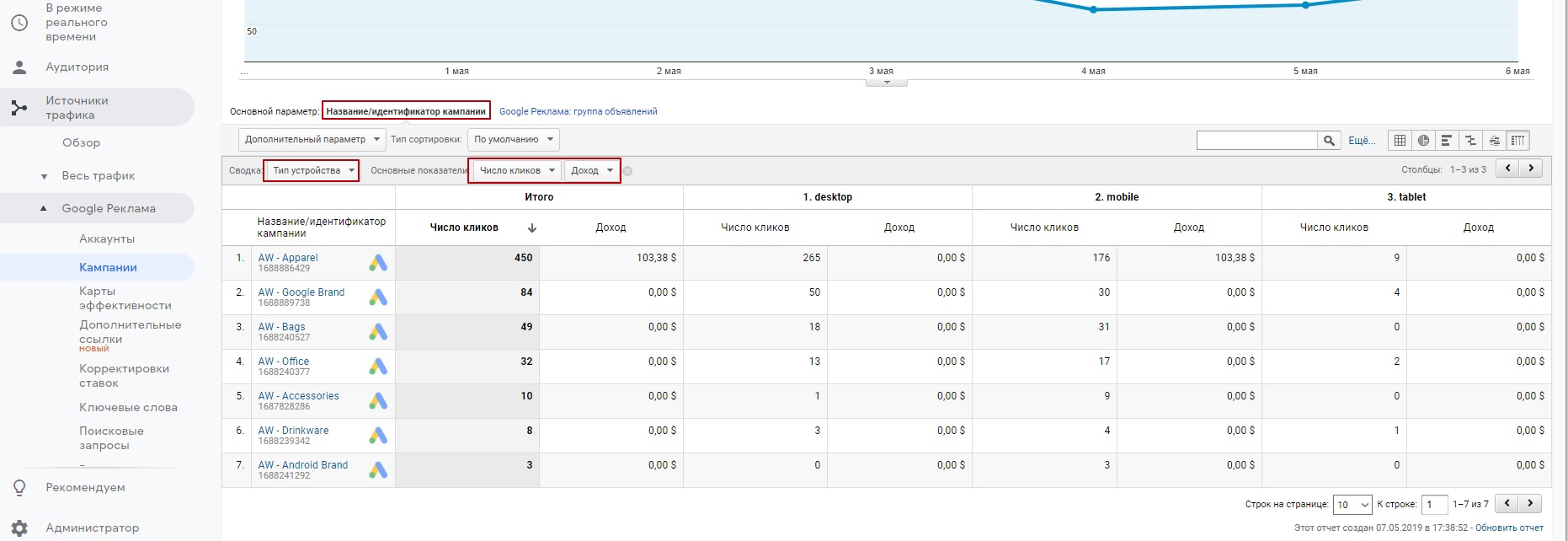This screenshot has height=541, width=1568.
Task: Click Google Ads icon in AW - Google Brand row
Action: [x=378, y=297]
